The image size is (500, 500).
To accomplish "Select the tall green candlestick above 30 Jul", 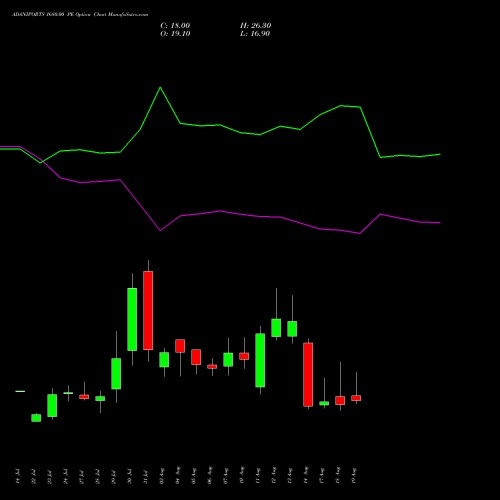I will coord(132,319).
